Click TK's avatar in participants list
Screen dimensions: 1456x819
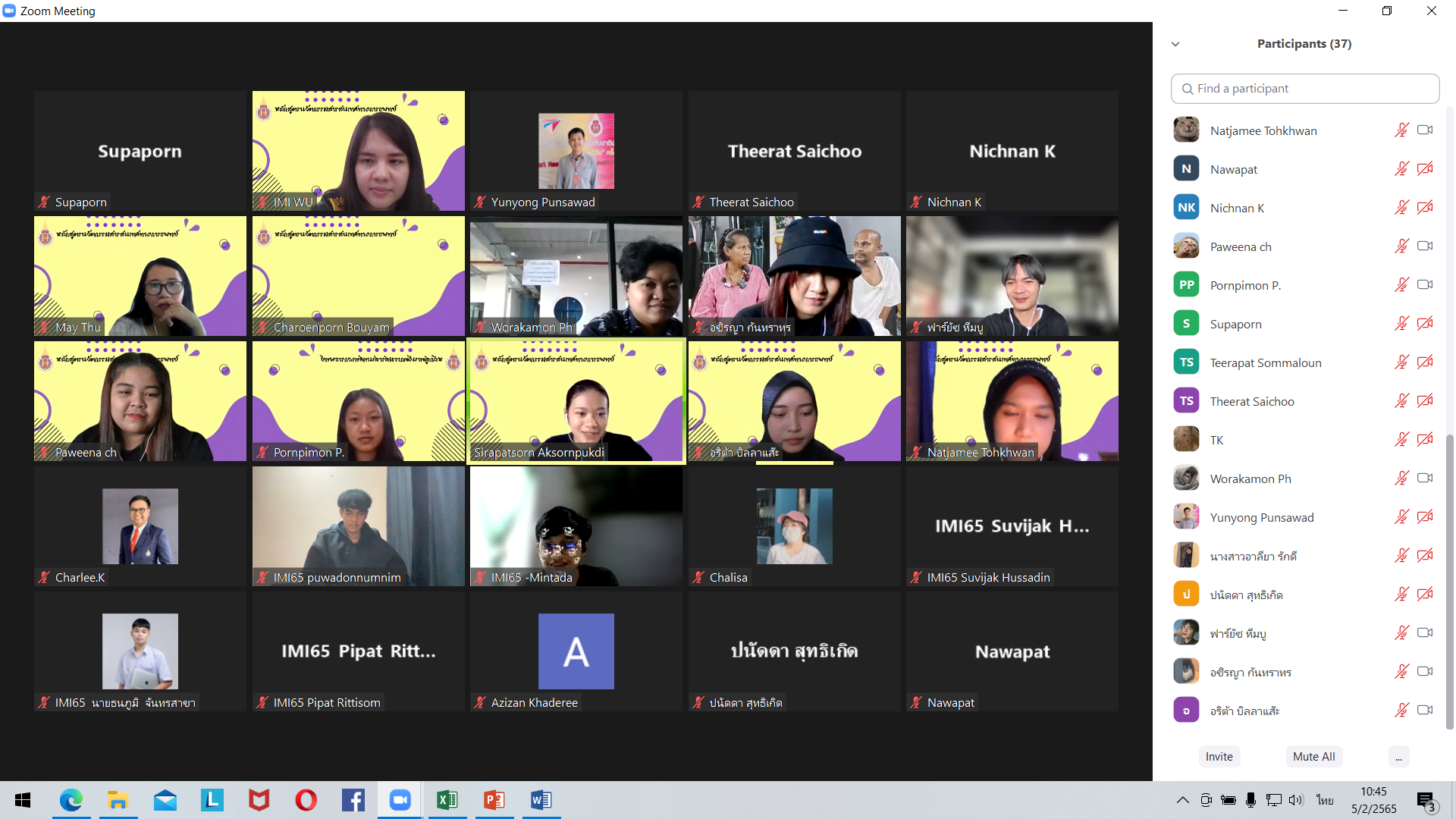1186,440
